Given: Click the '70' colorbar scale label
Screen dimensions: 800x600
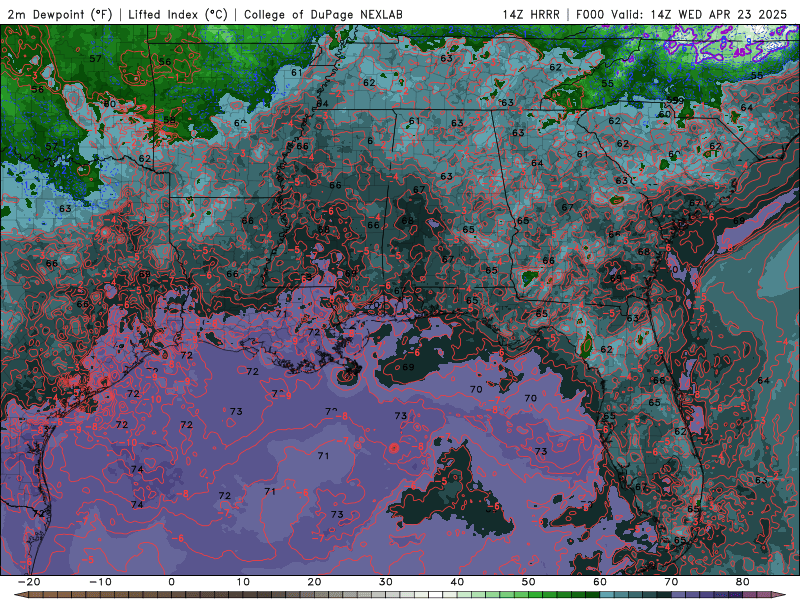Looking at the screenshot, I should tap(671, 582).
